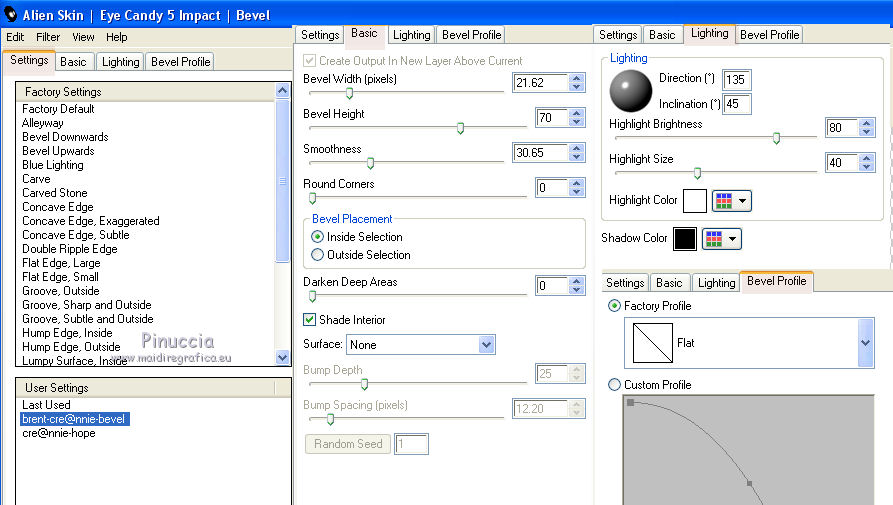Click the Highlight Color white swatch

(695, 200)
